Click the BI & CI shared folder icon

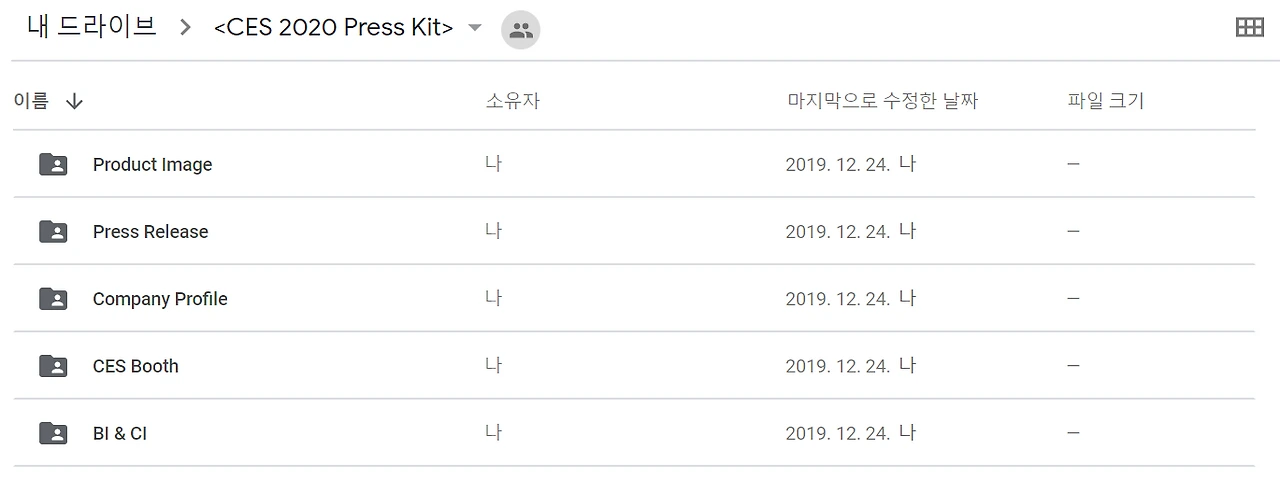pyautogui.click(x=53, y=432)
